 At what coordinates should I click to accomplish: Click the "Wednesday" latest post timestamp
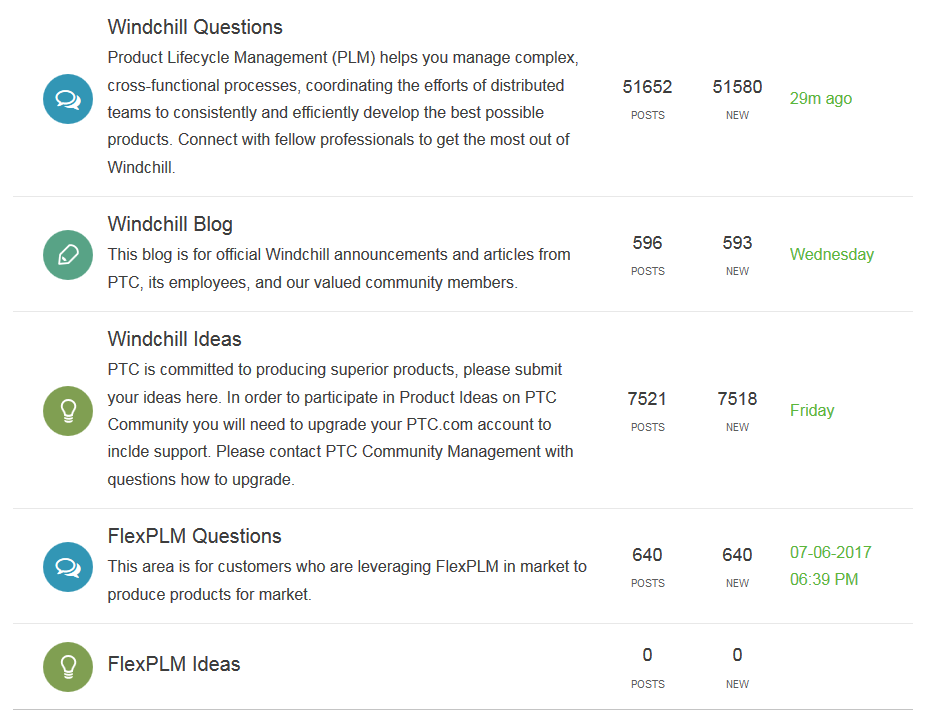coord(832,254)
